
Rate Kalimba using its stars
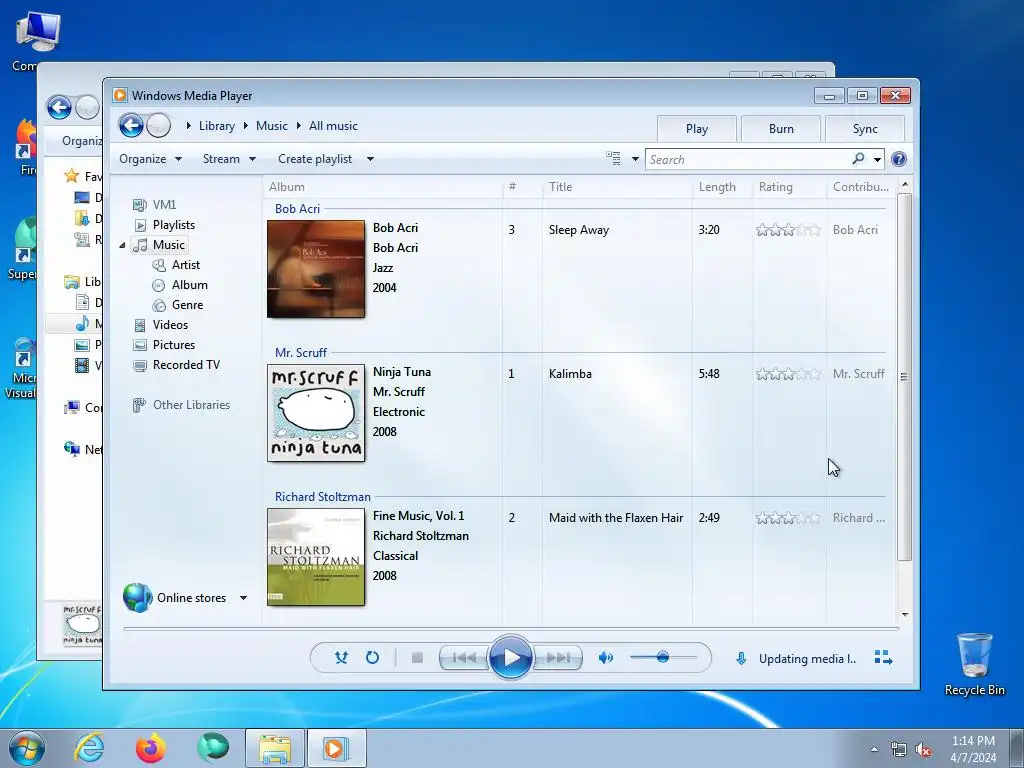tap(788, 374)
